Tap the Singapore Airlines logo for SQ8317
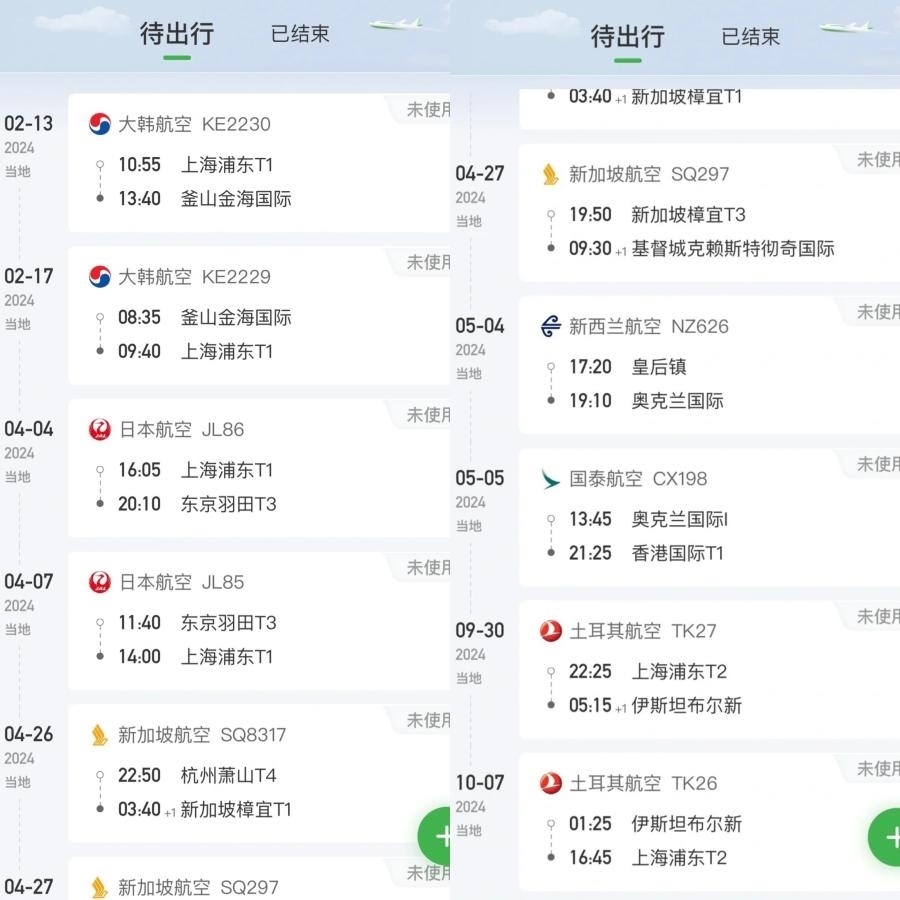The height and width of the screenshot is (900, 900). pos(100,735)
